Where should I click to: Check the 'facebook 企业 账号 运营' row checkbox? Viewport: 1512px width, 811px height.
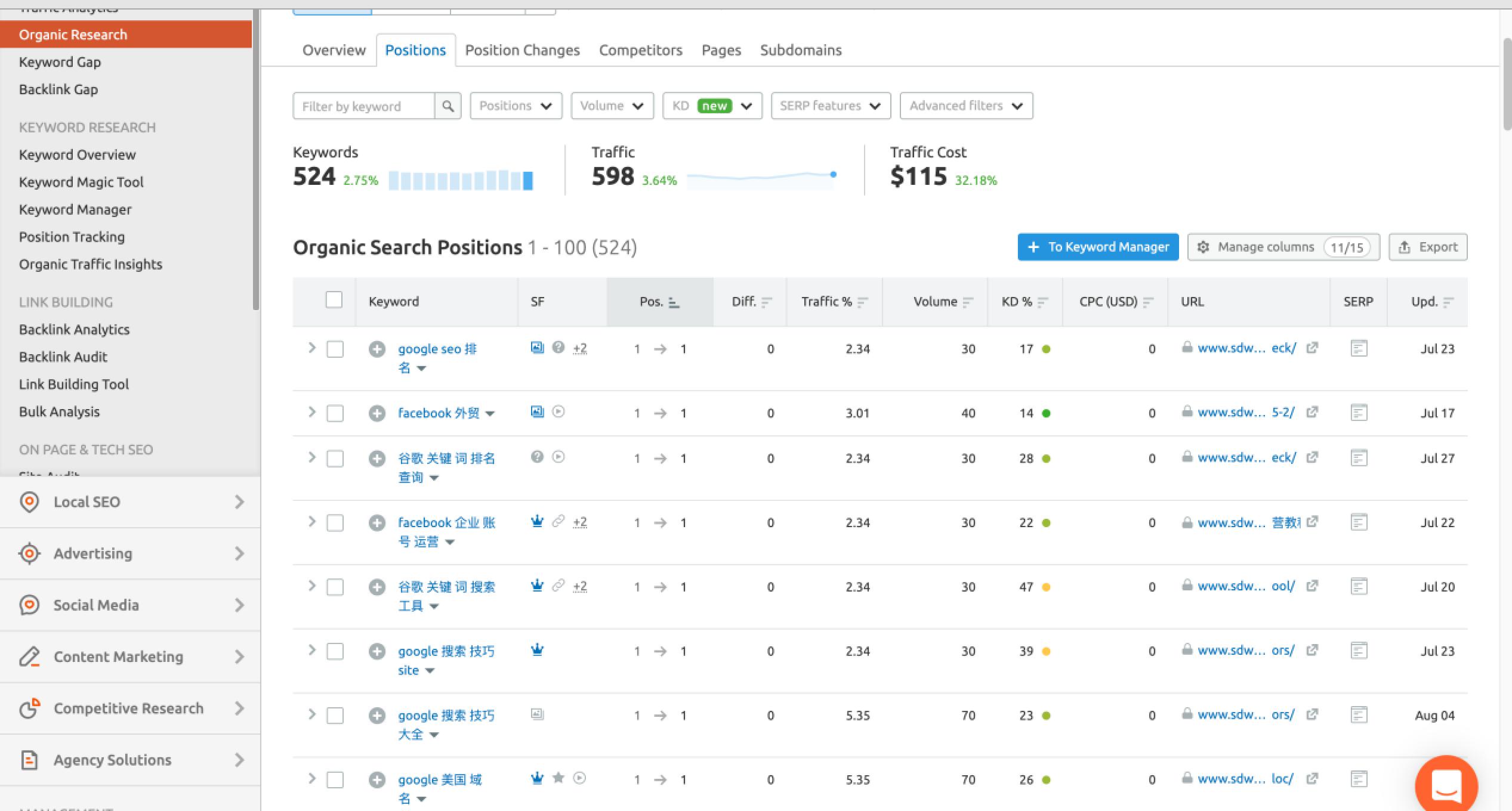[335, 524]
